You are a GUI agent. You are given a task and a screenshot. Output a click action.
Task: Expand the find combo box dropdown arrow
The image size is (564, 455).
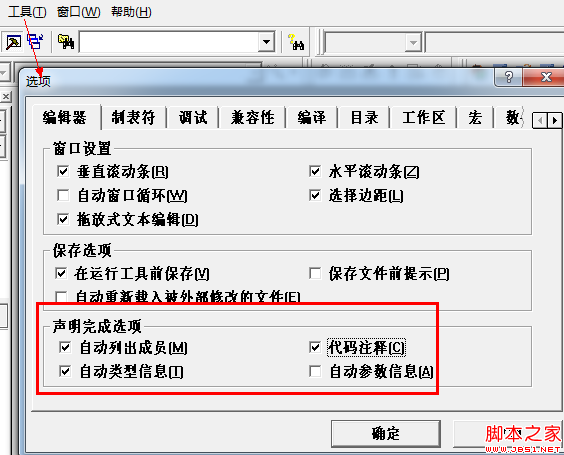click(x=267, y=42)
